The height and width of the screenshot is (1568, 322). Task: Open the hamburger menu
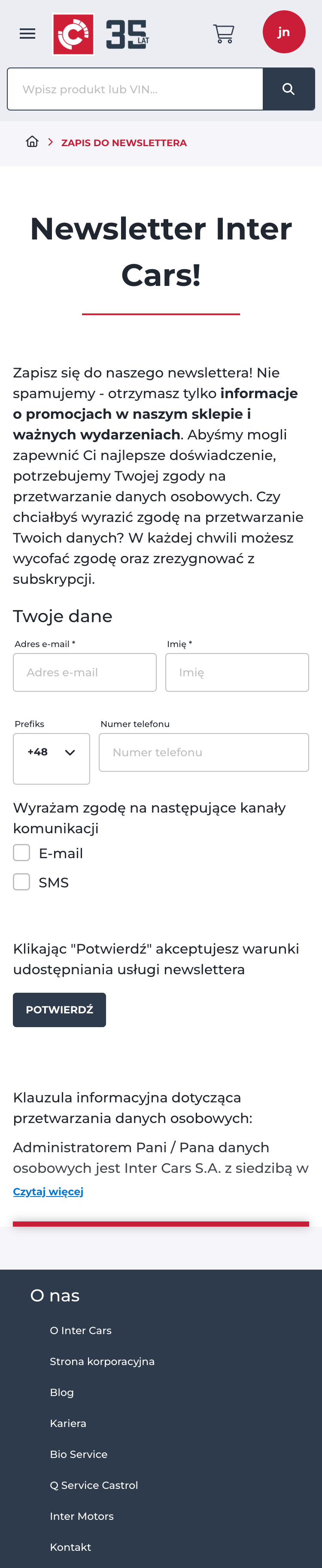tap(27, 34)
